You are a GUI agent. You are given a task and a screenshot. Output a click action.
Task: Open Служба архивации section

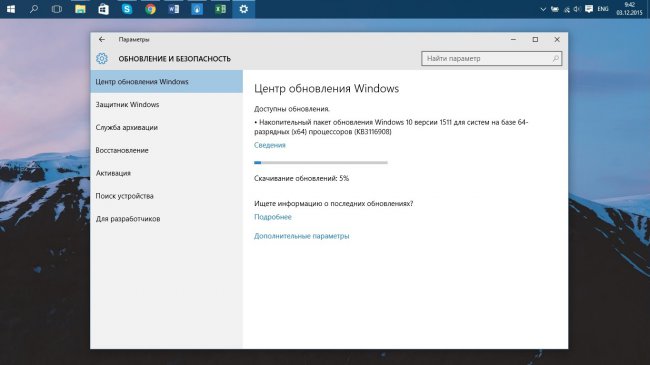167,127
